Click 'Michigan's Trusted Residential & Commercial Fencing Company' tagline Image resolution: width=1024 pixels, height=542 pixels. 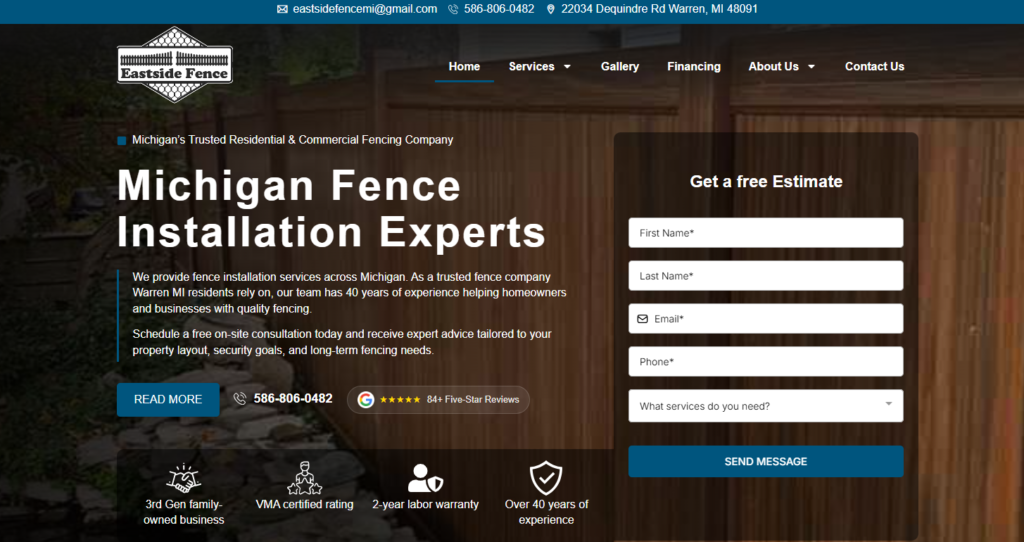coord(293,140)
